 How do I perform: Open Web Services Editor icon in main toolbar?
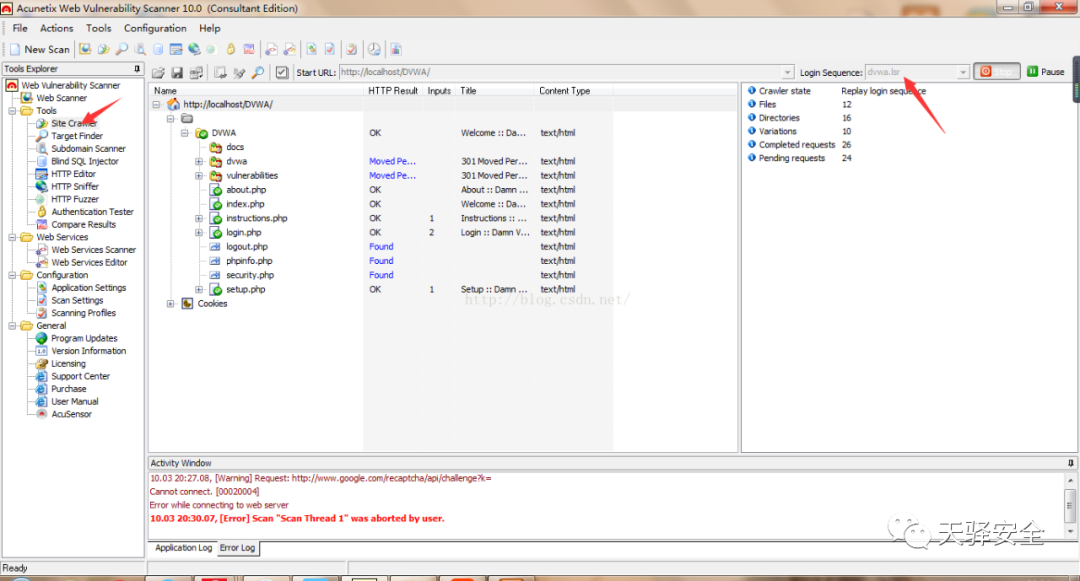[x=289, y=50]
